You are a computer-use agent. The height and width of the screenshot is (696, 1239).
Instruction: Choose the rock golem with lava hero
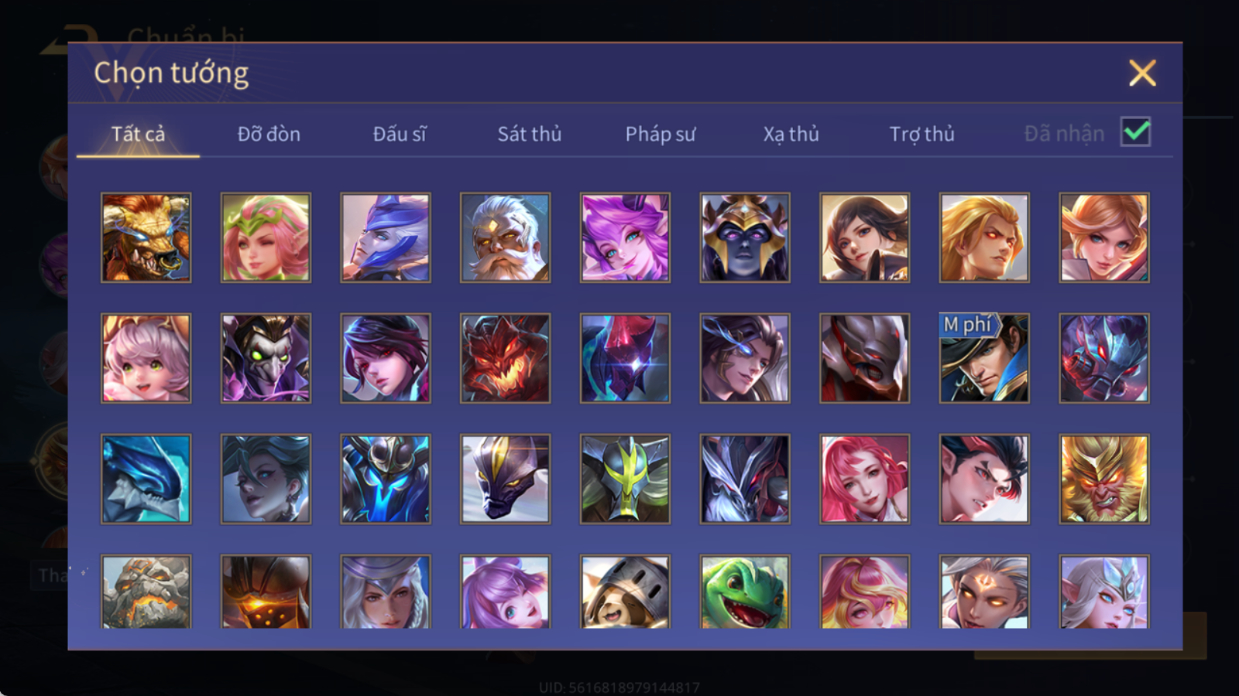pyautogui.click(x=146, y=592)
